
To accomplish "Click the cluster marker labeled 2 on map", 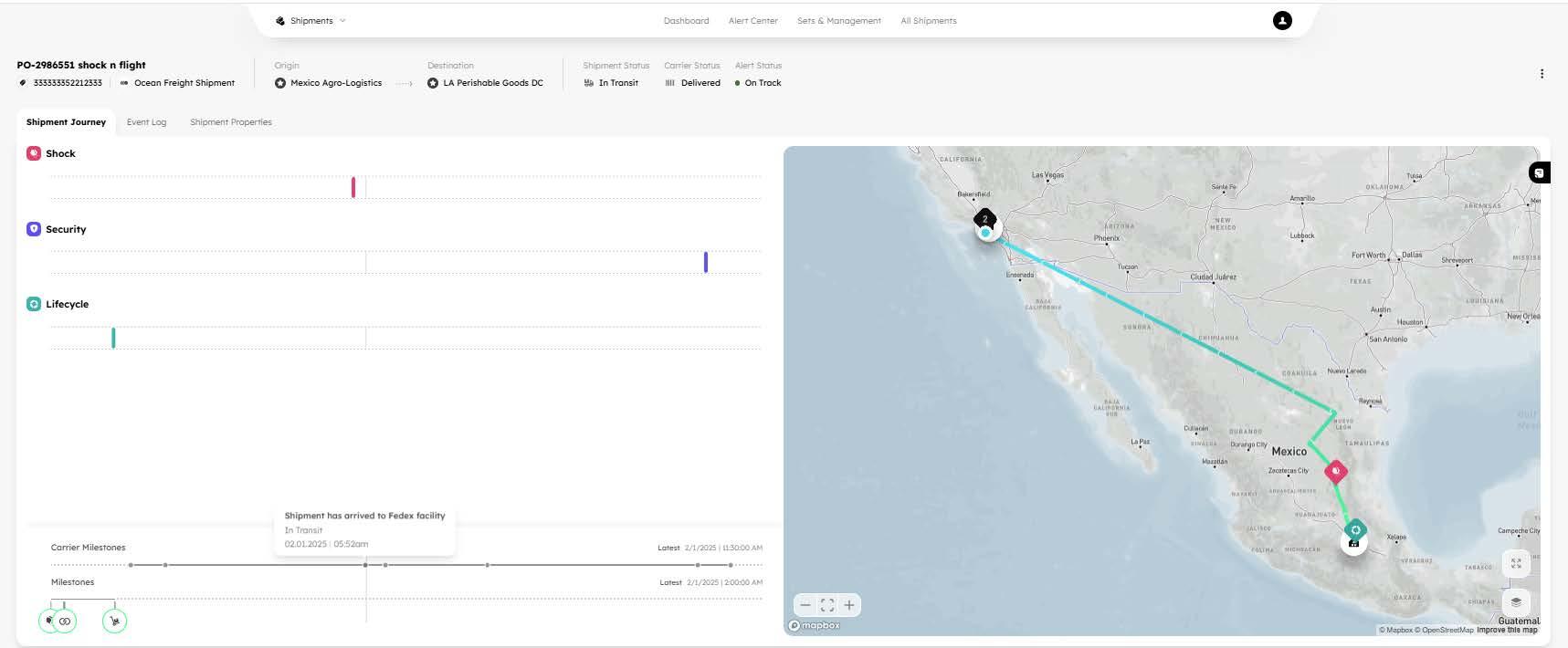I will click(984, 219).
